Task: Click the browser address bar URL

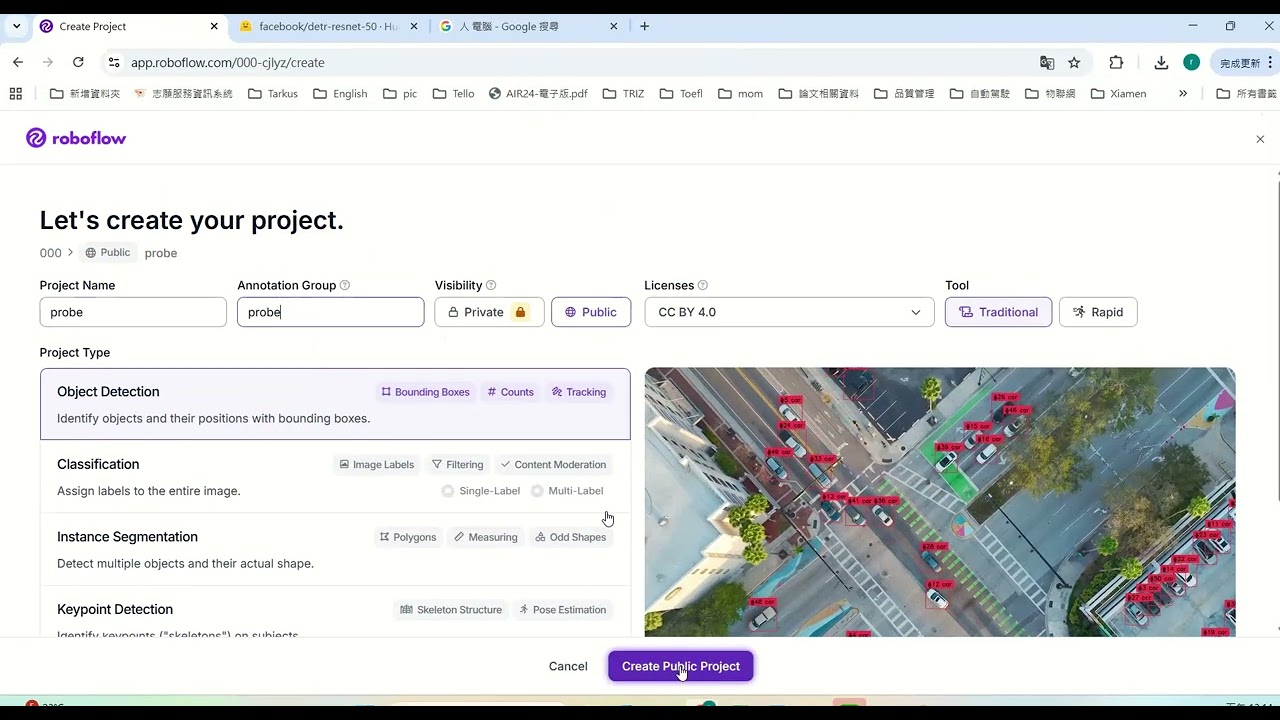Action: tap(227, 62)
